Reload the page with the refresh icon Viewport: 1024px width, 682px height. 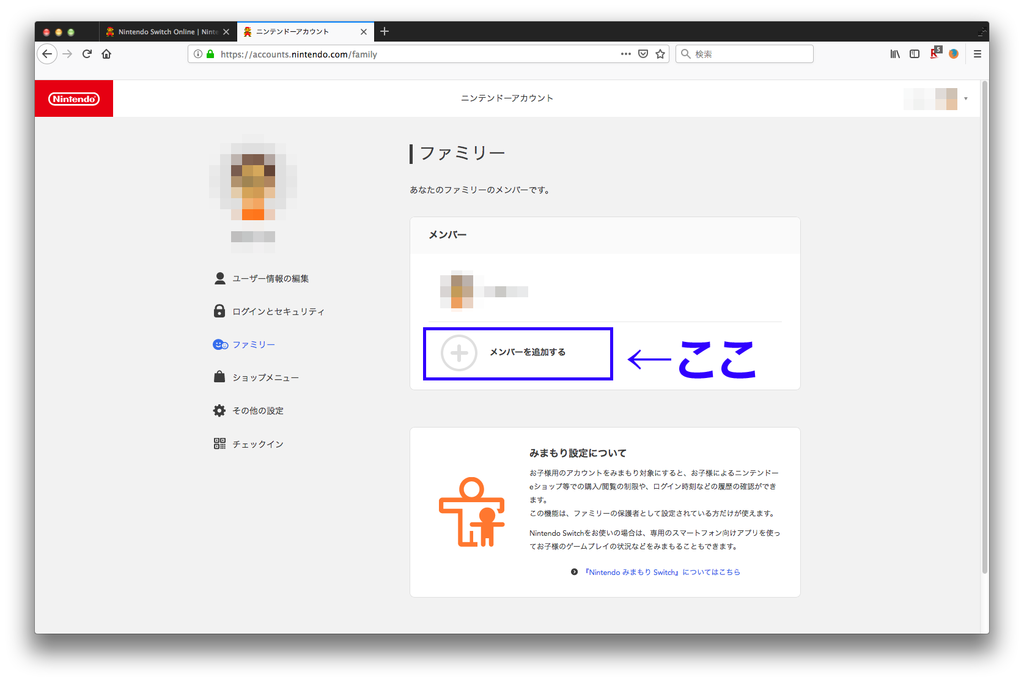tap(87, 54)
